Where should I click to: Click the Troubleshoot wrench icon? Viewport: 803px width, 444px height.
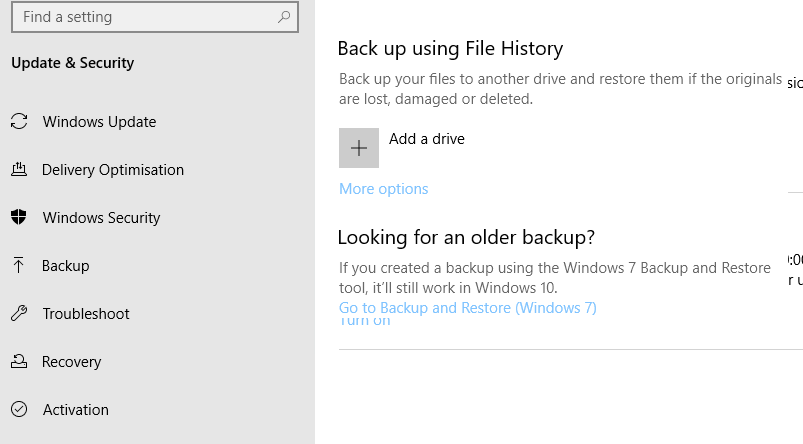(x=19, y=313)
